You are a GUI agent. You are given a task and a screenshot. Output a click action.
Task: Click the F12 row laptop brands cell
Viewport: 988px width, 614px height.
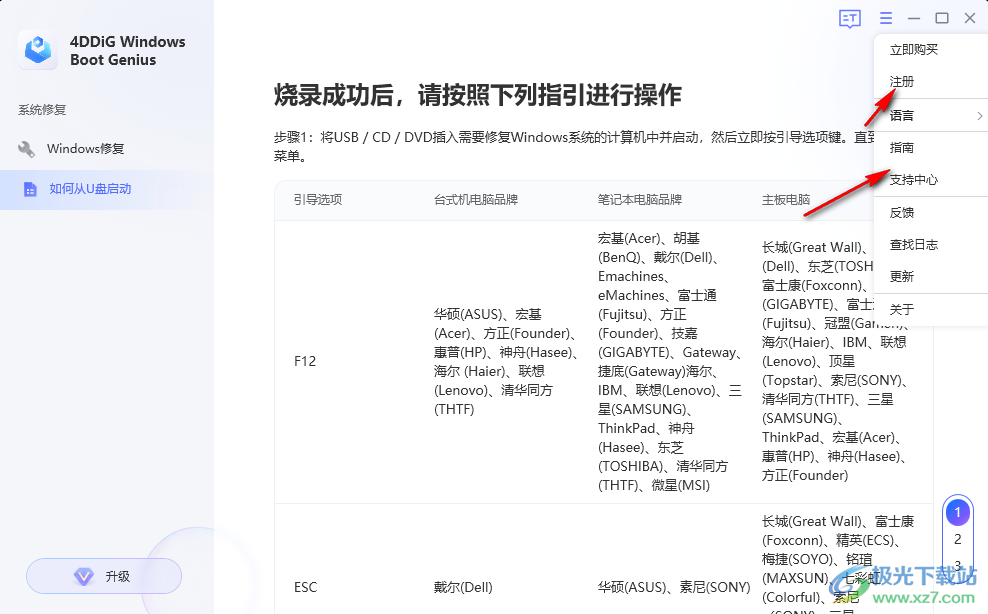click(670, 362)
